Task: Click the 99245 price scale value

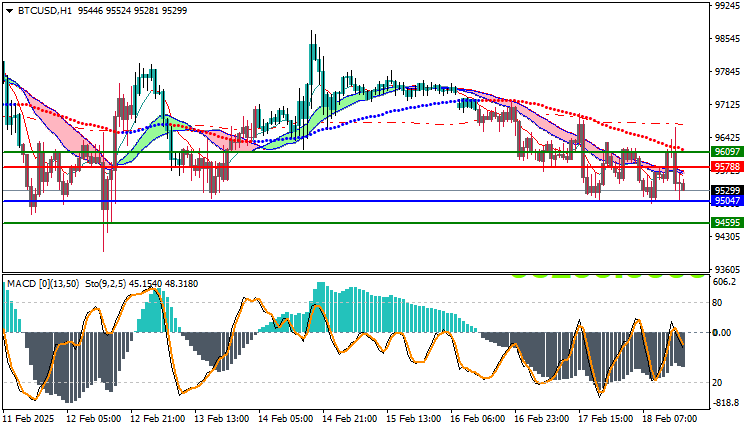Action: [x=727, y=6]
